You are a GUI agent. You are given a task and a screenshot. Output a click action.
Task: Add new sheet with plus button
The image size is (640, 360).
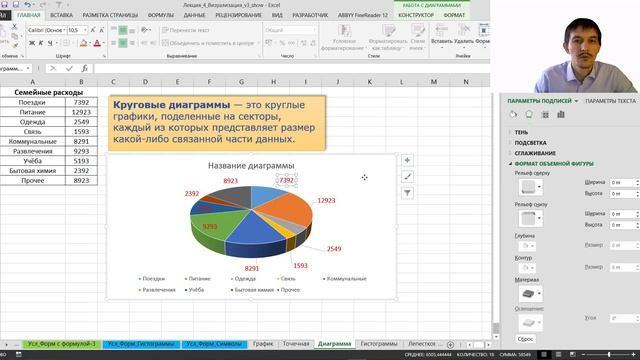pos(450,344)
